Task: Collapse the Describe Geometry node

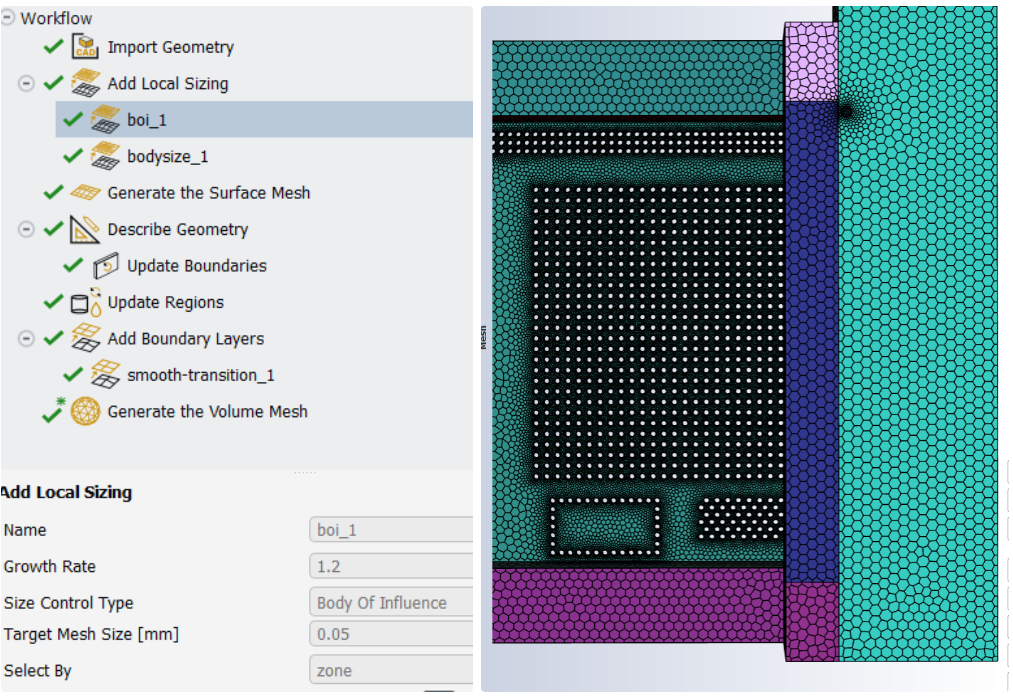Action: point(26,229)
